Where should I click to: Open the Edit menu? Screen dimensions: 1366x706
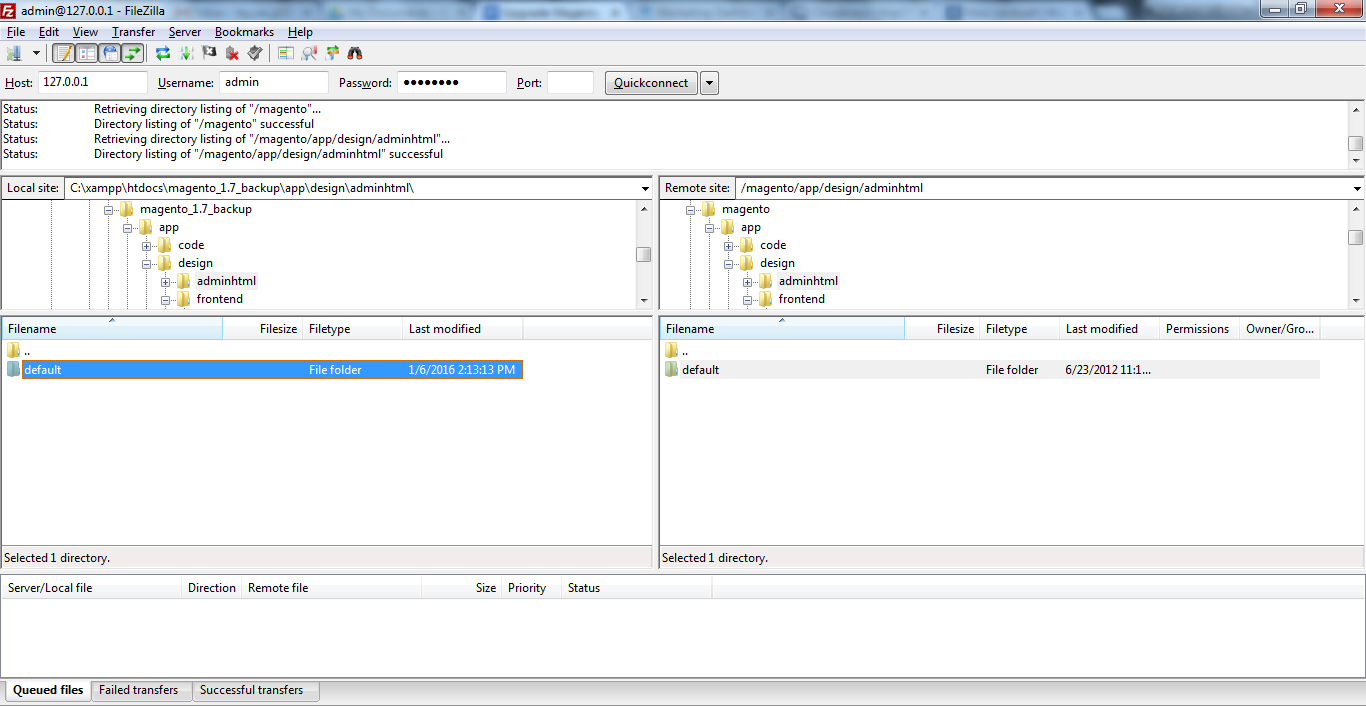click(x=49, y=32)
